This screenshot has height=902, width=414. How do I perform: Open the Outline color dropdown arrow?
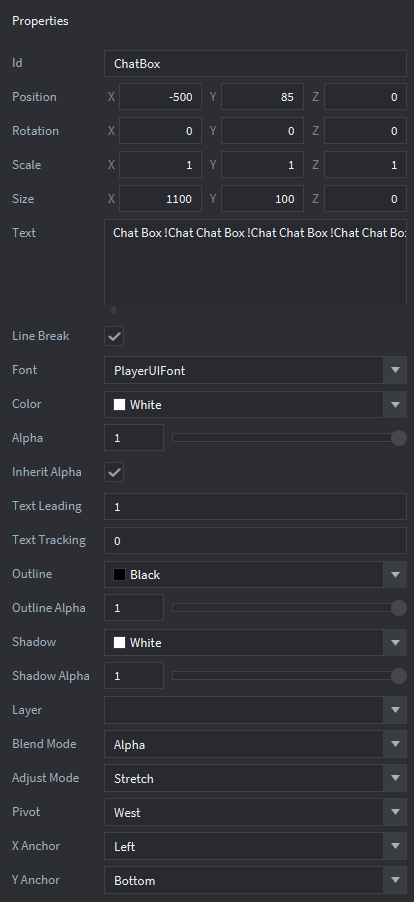click(x=395, y=574)
